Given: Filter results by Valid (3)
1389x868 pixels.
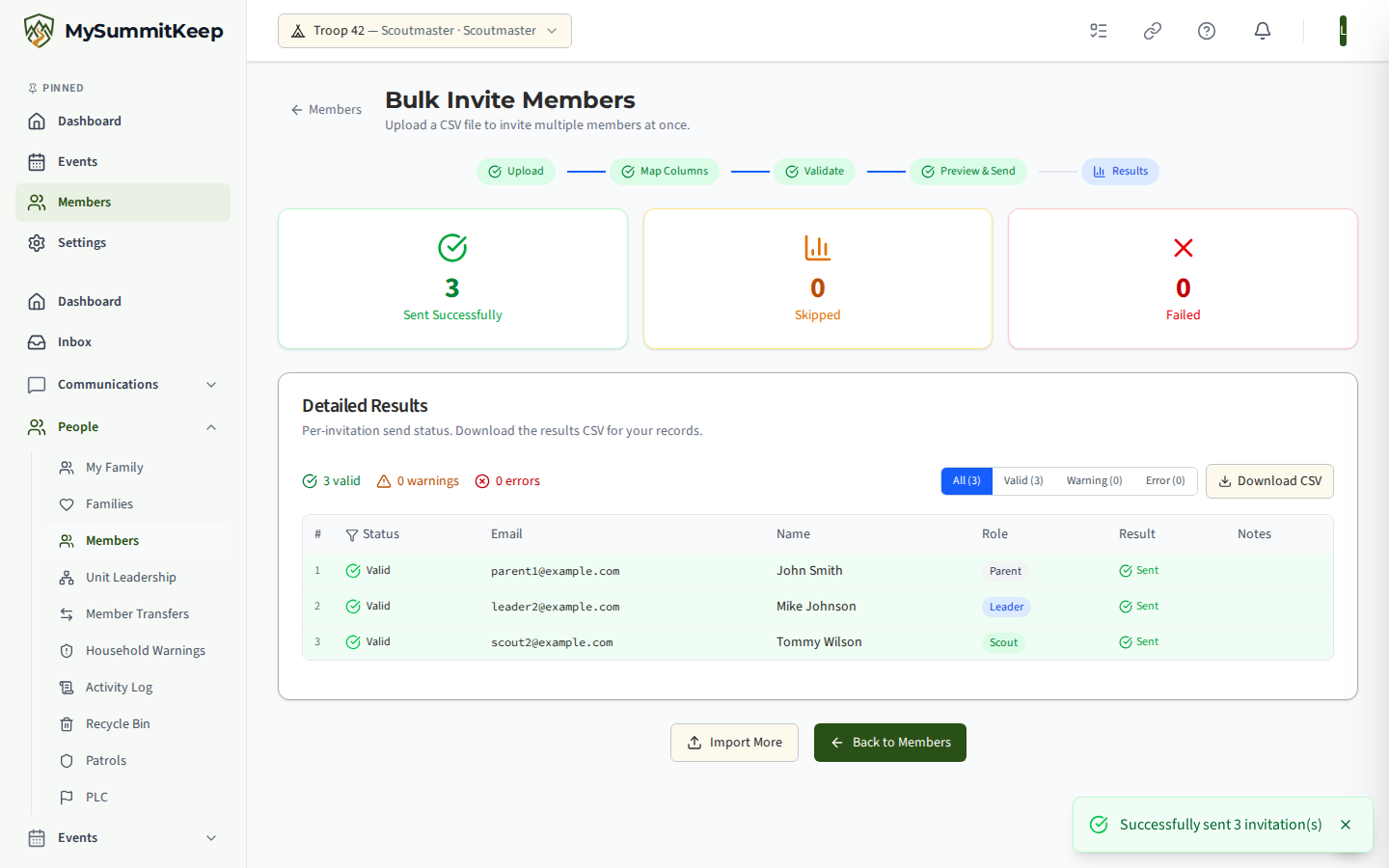Looking at the screenshot, I should point(1023,481).
